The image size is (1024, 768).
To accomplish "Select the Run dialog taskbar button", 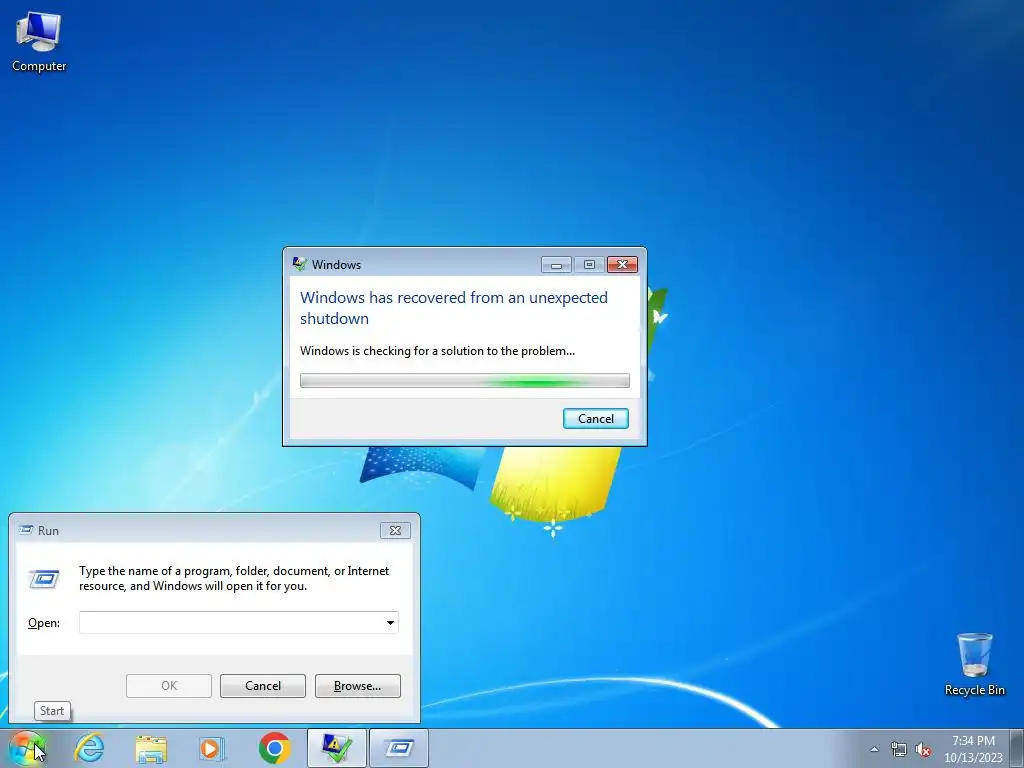I will pos(399,748).
